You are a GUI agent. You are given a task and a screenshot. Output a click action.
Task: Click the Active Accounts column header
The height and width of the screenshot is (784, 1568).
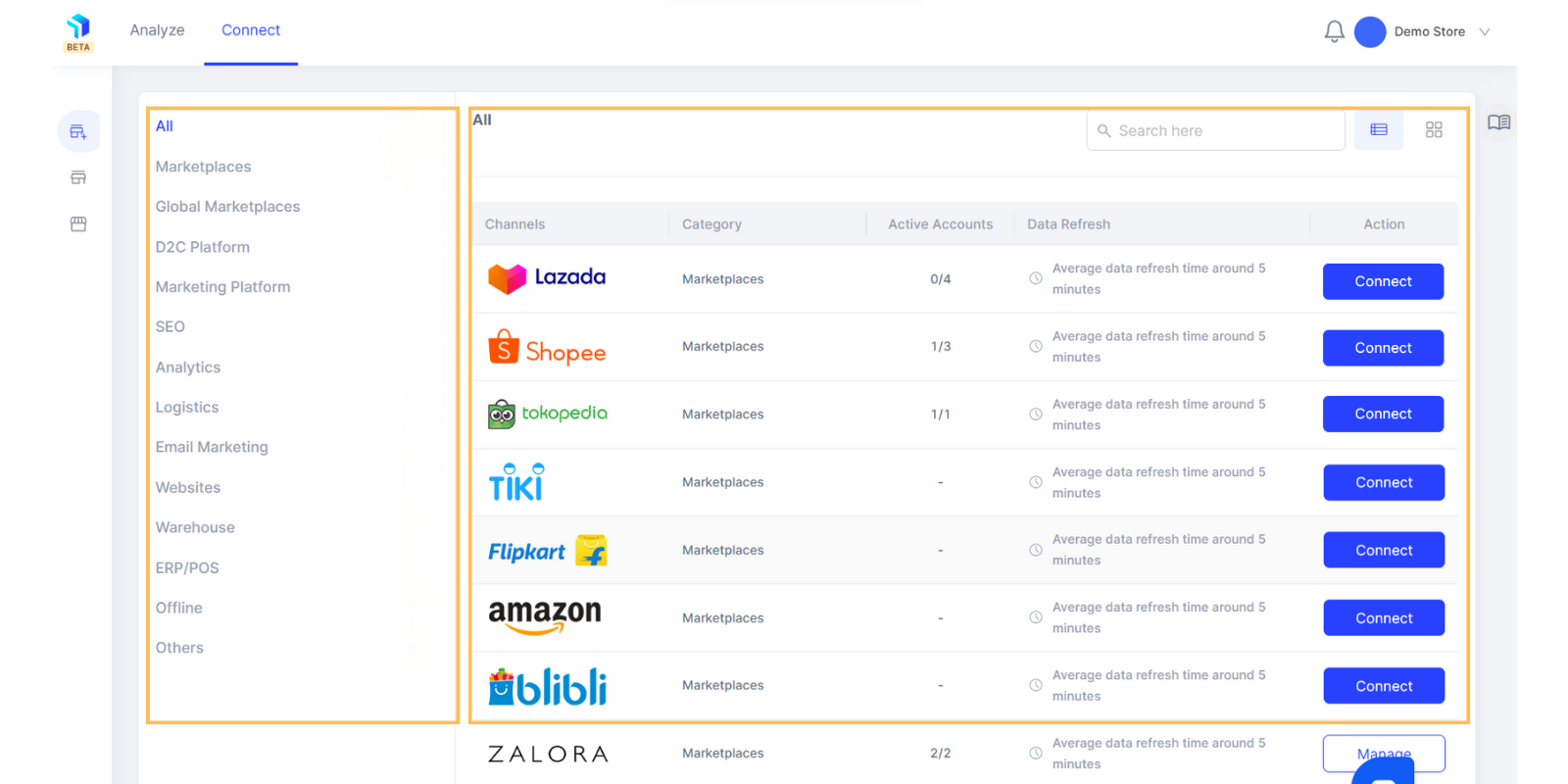pos(940,224)
